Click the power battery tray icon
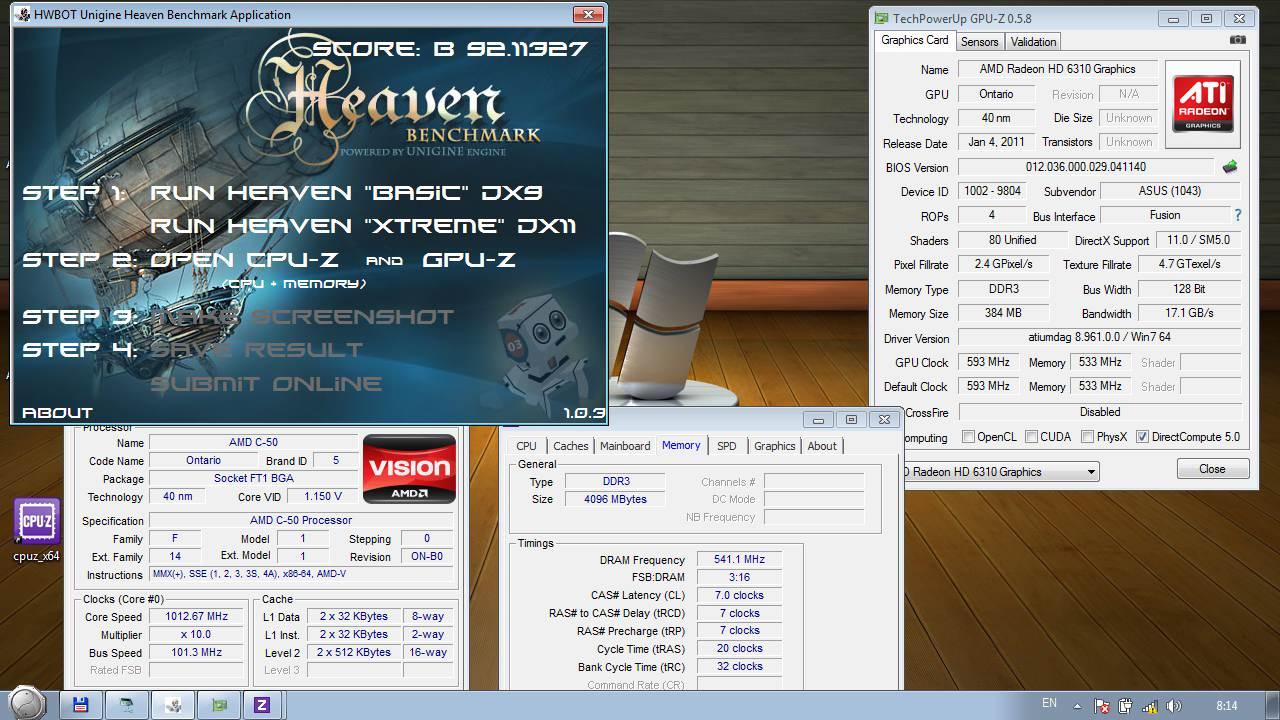Viewport: 1280px width, 720px height. pyautogui.click(x=1126, y=705)
